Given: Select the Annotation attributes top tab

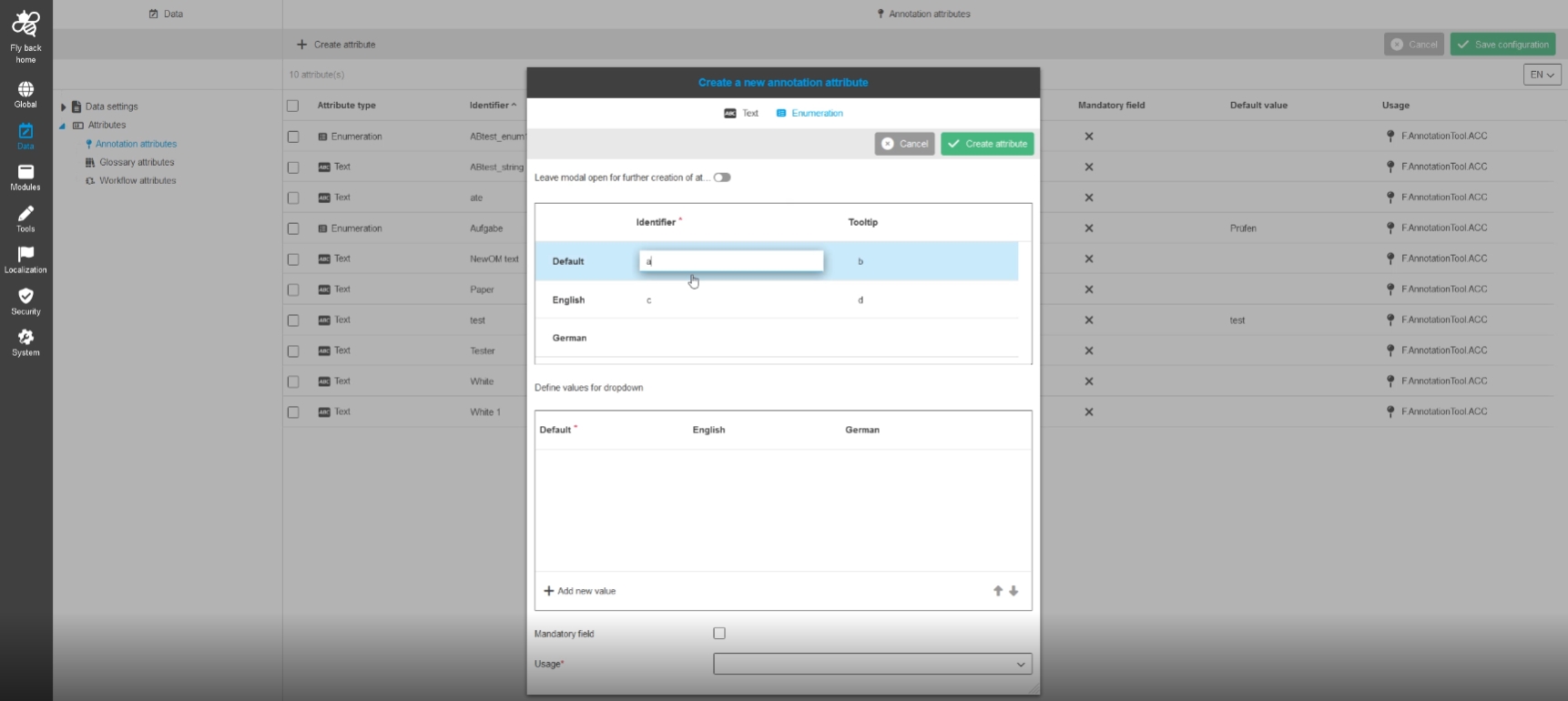Looking at the screenshot, I should [x=923, y=14].
